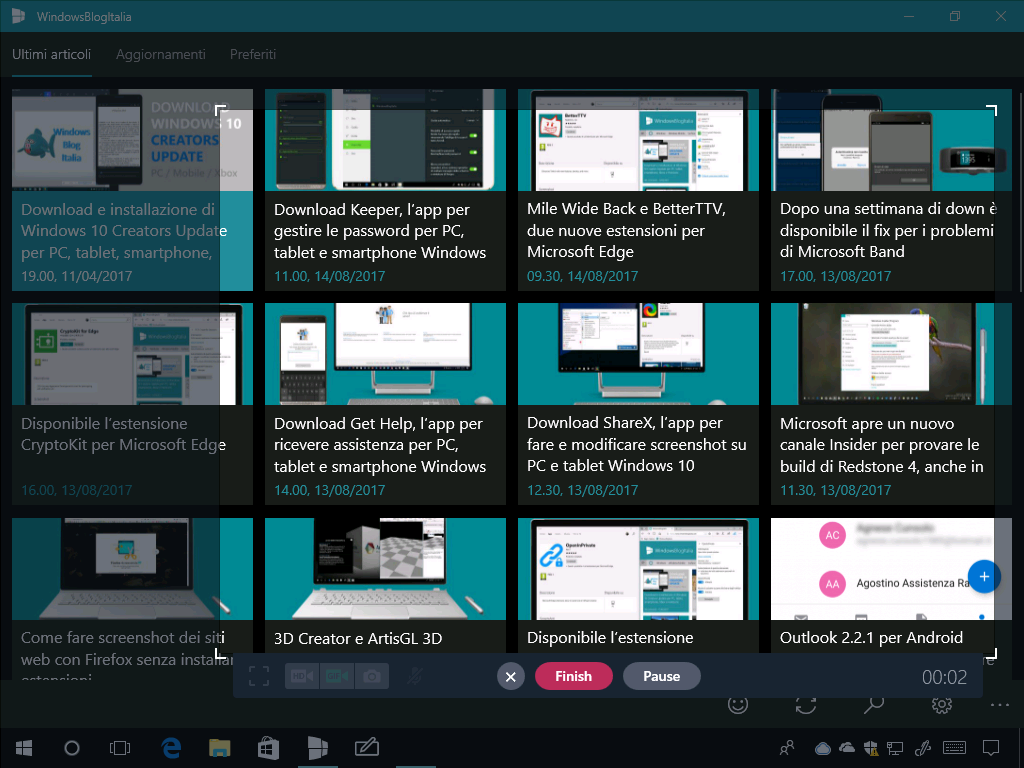Open Windows Ink Workspace tray icon
Screen dimensions: 1024x768
[x=923, y=748]
